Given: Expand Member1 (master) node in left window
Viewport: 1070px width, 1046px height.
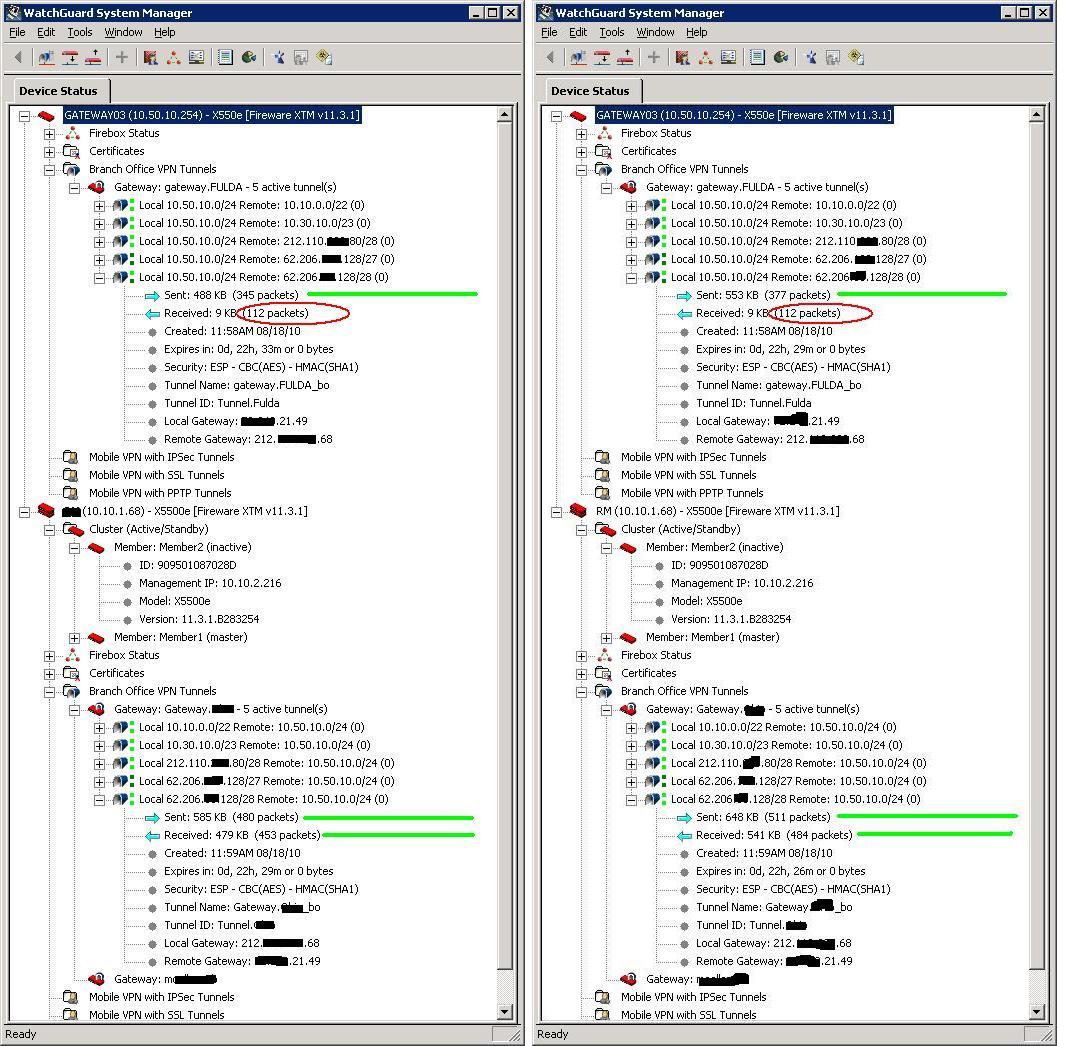Looking at the screenshot, I should 74,638.
